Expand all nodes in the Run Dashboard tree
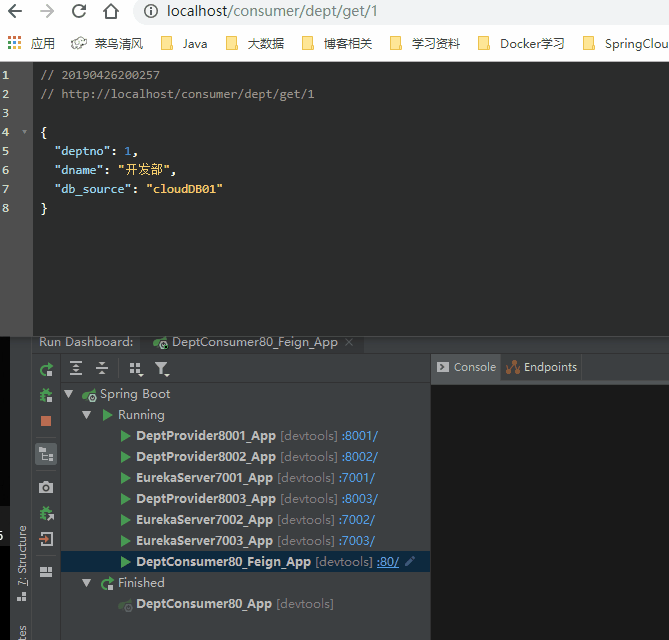Screen dimensions: 669x640 click(76, 368)
